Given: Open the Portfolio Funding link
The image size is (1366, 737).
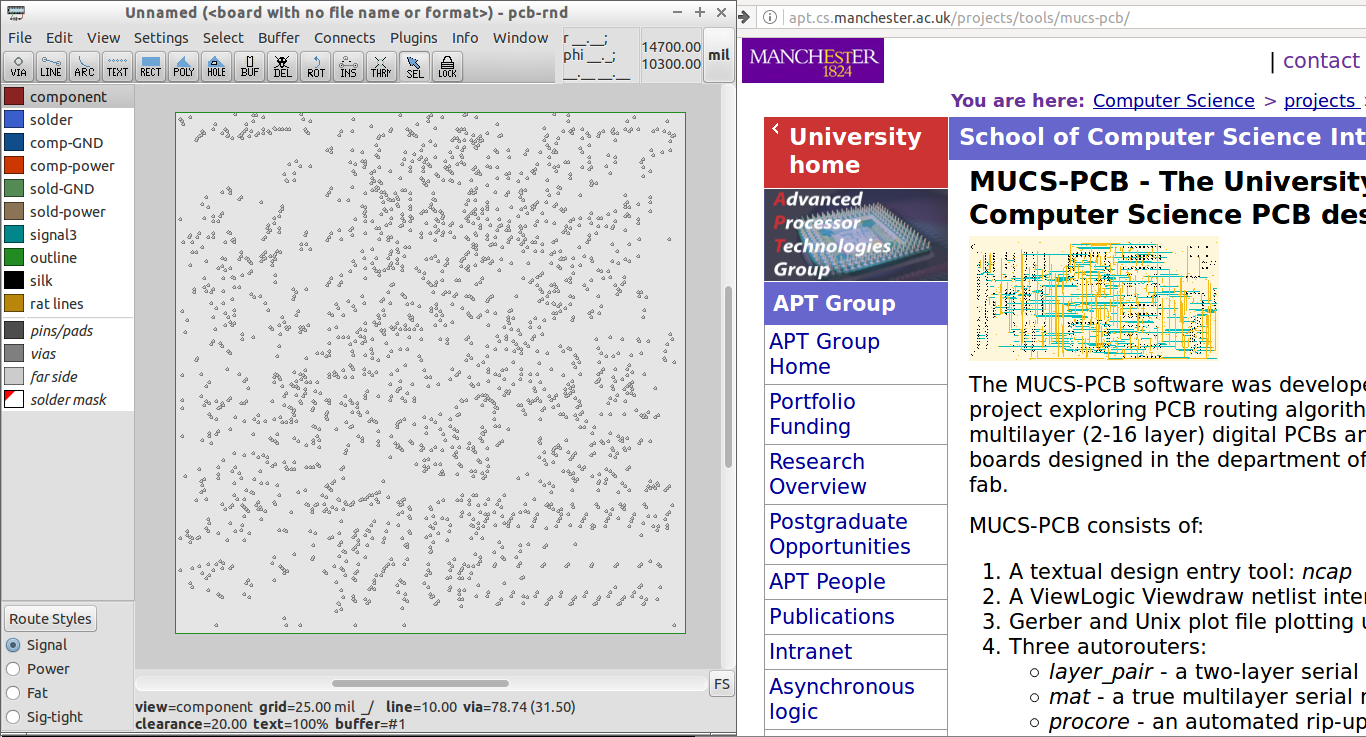Looking at the screenshot, I should [812, 414].
